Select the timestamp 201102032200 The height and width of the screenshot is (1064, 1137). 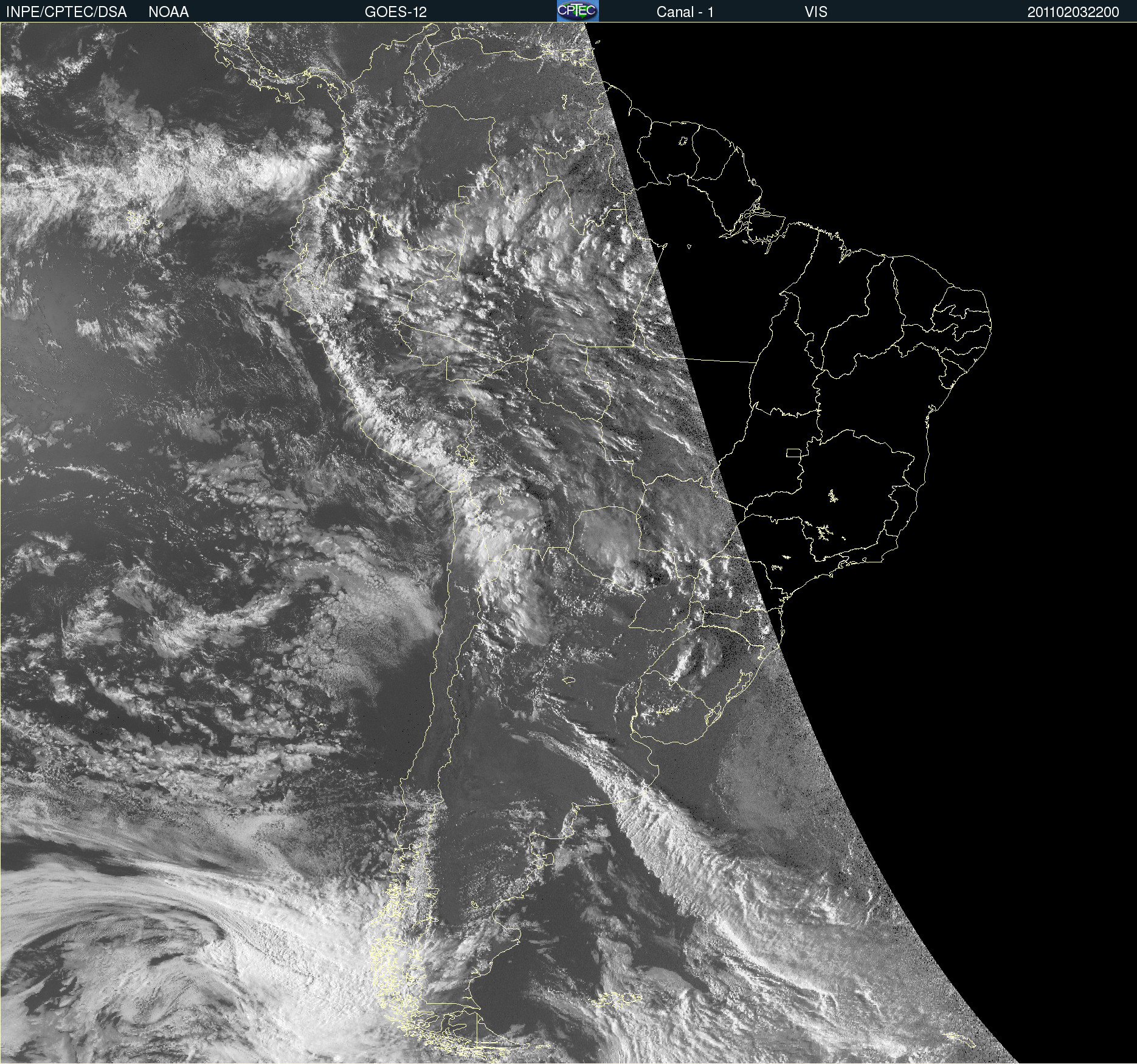[x=1073, y=12]
